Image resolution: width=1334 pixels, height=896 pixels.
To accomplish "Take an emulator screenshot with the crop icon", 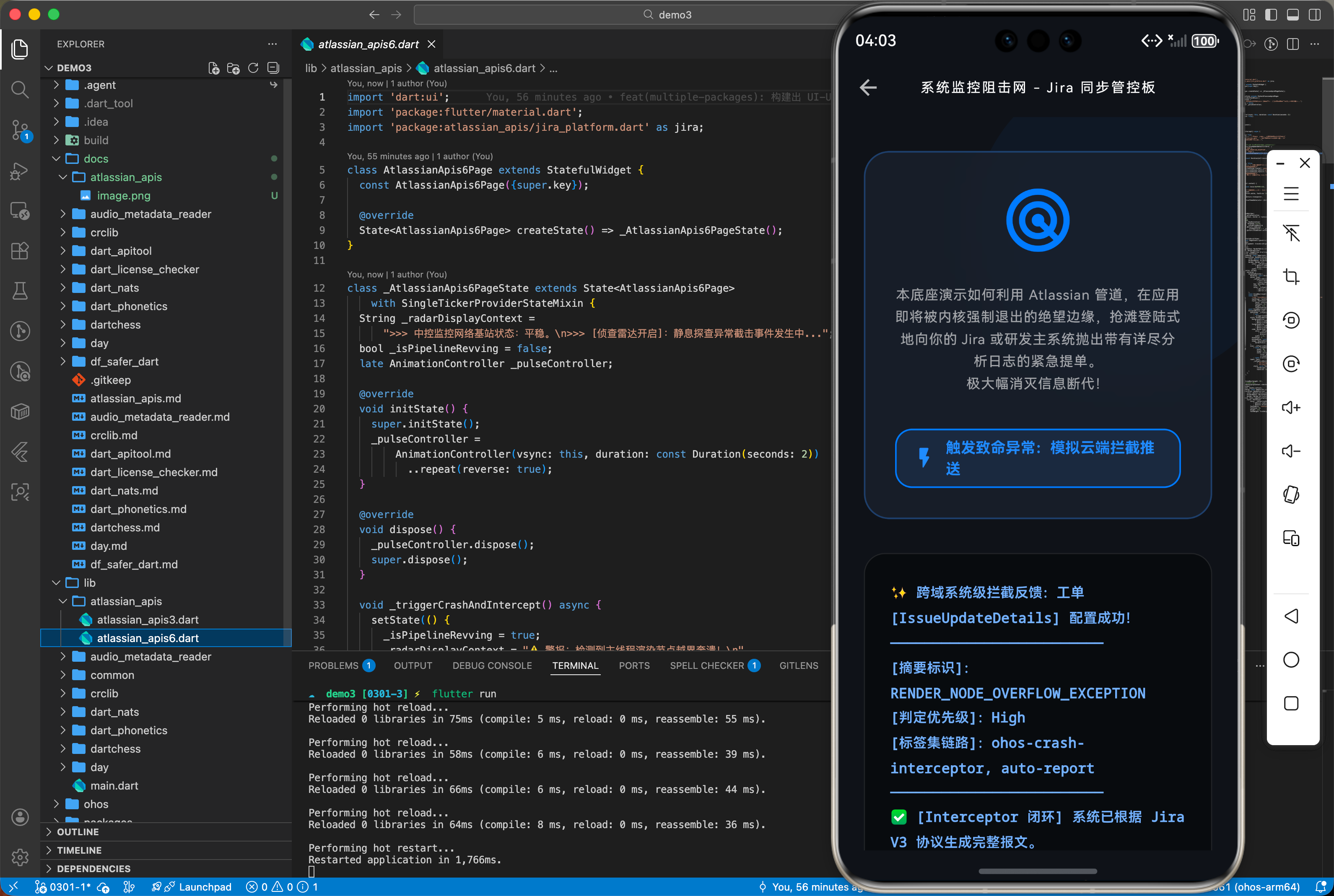I will (1291, 277).
